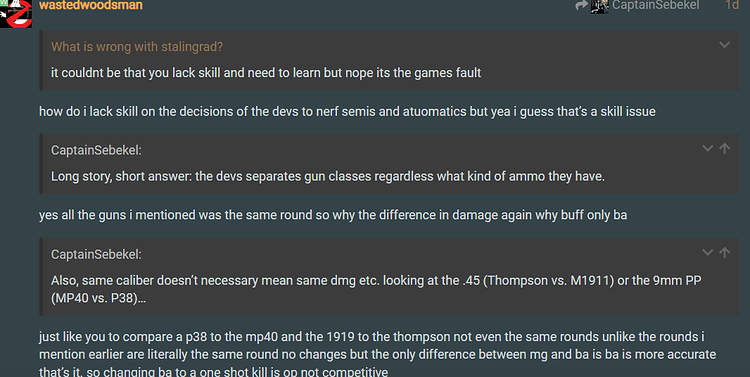Open the "What is wrong with stalingrad?" topic link
The height and width of the screenshot is (377, 750).
[137, 47]
